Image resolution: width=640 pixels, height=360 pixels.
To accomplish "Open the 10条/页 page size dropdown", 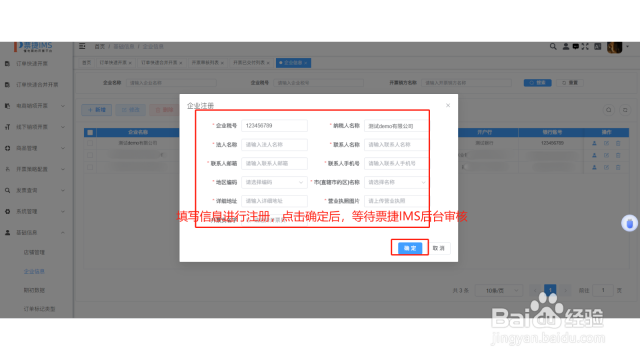I will tap(499, 291).
